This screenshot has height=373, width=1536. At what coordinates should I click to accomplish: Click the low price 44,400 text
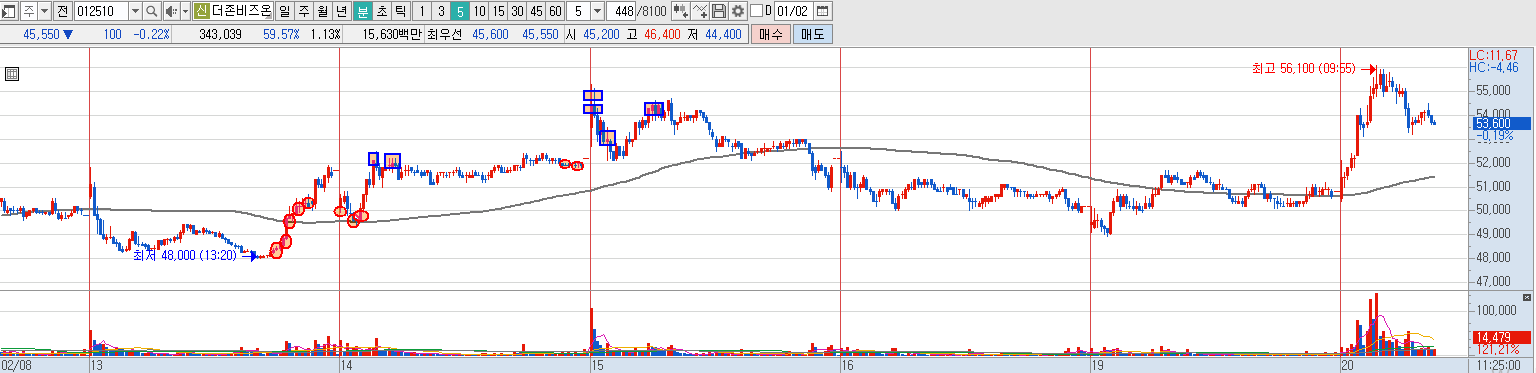tap(723, 34)
